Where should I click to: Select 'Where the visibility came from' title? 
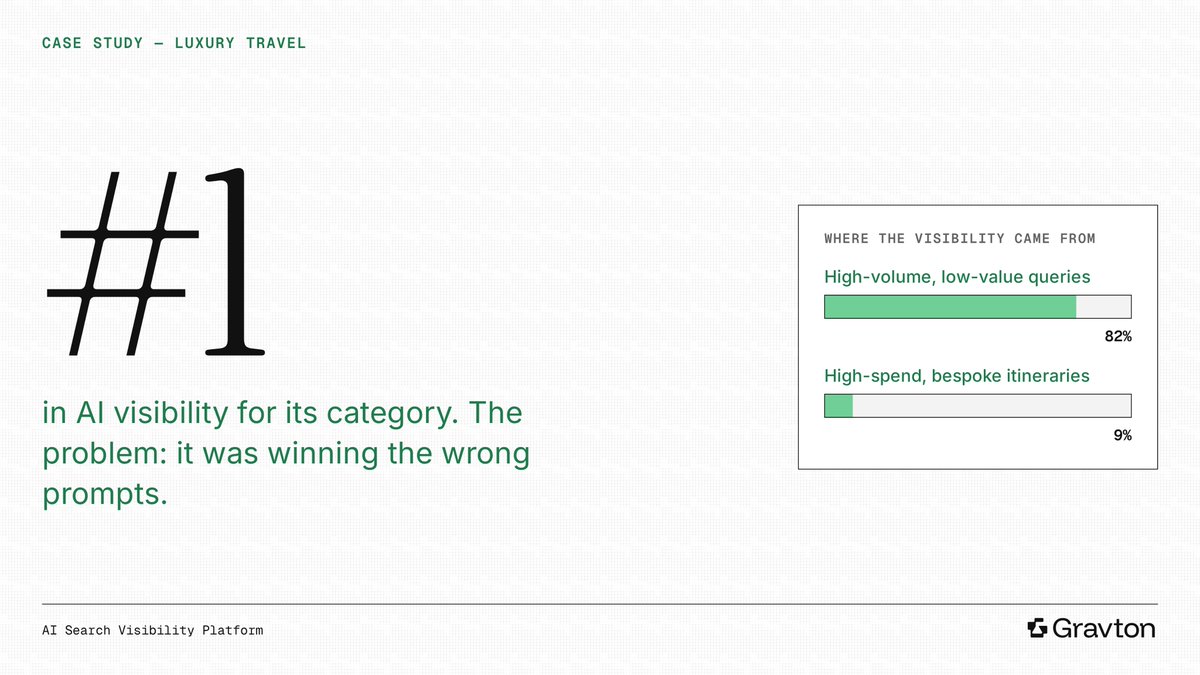[x=959, y=239]
